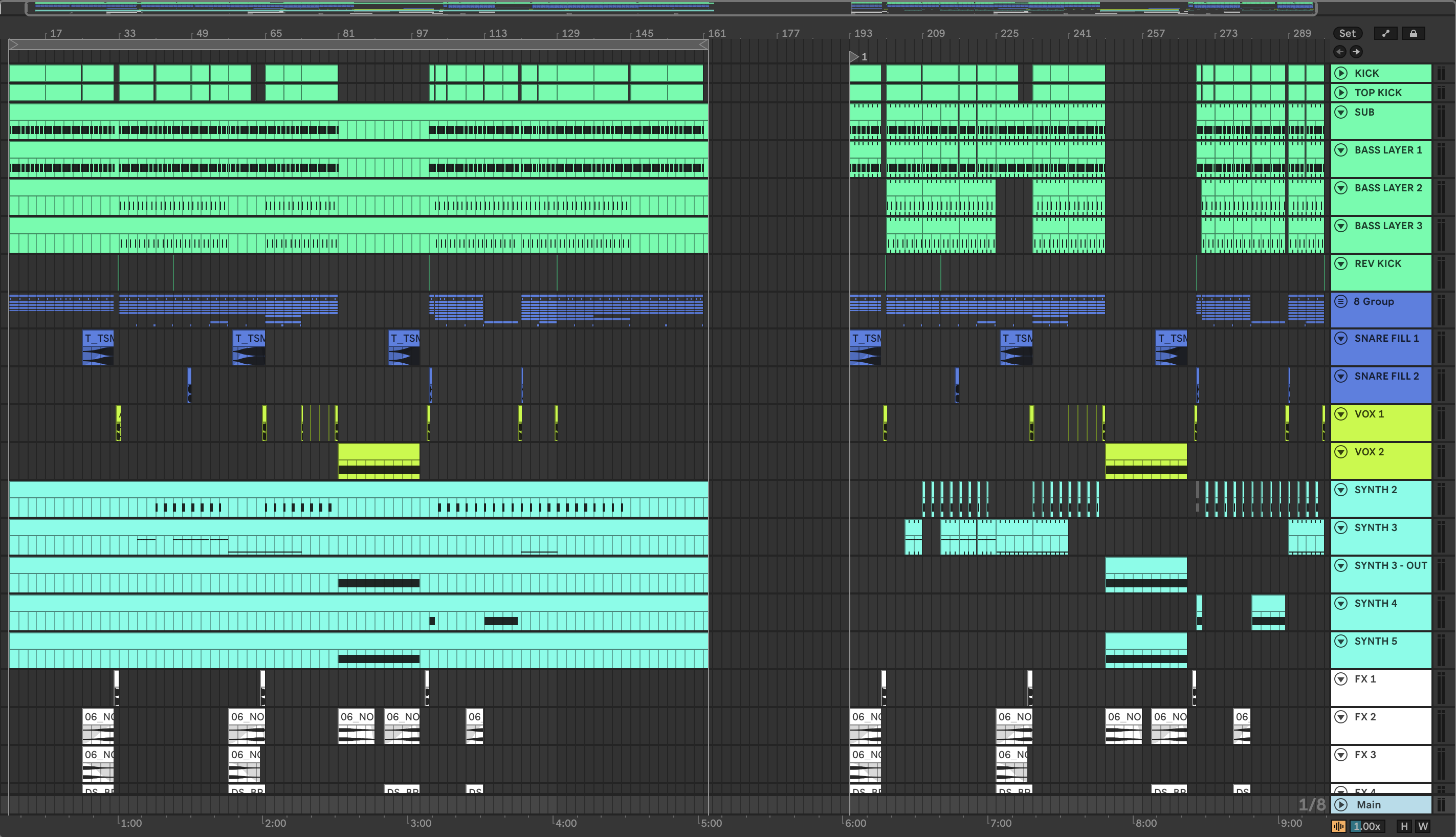Select the BASS LAYER 2 track name
The height and width of the screenshot is (837, 1456).
(1388, 188)
